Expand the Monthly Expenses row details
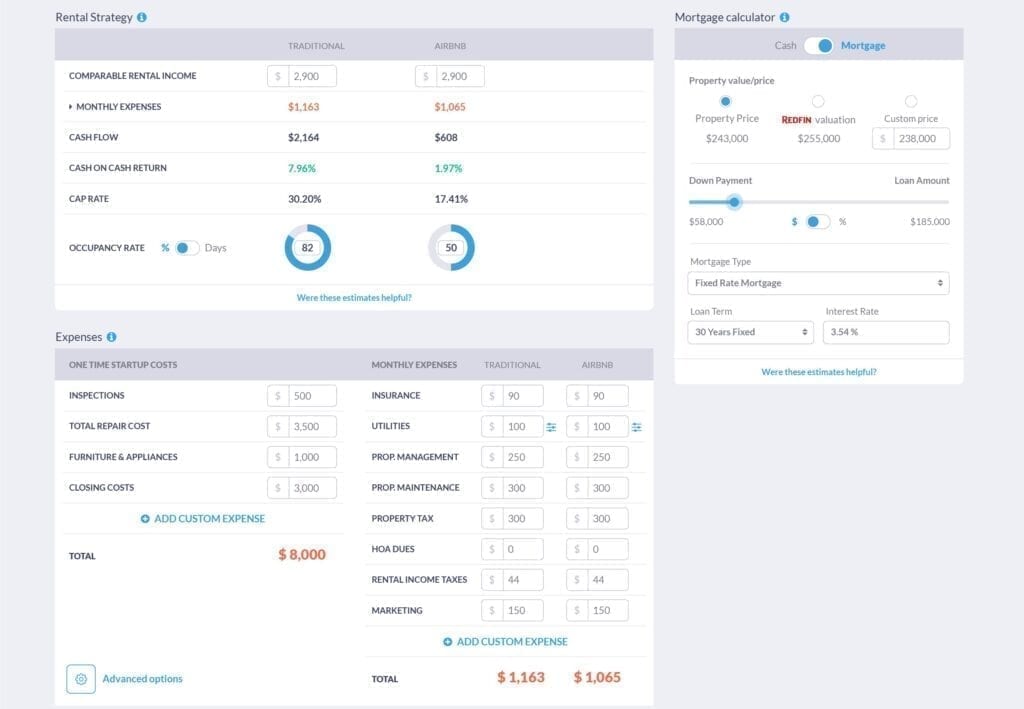Viewport: 1024px width, 709px height. point(69,107)
